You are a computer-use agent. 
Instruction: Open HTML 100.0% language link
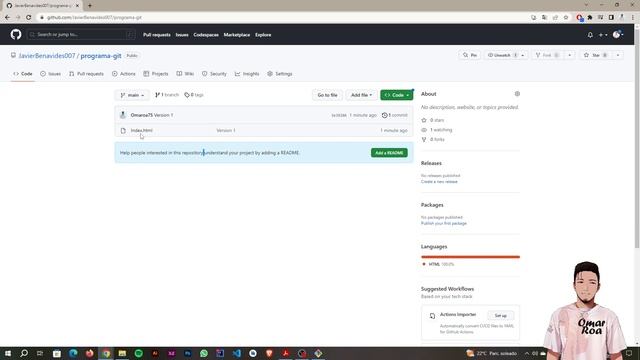click(x=438, y=264)
